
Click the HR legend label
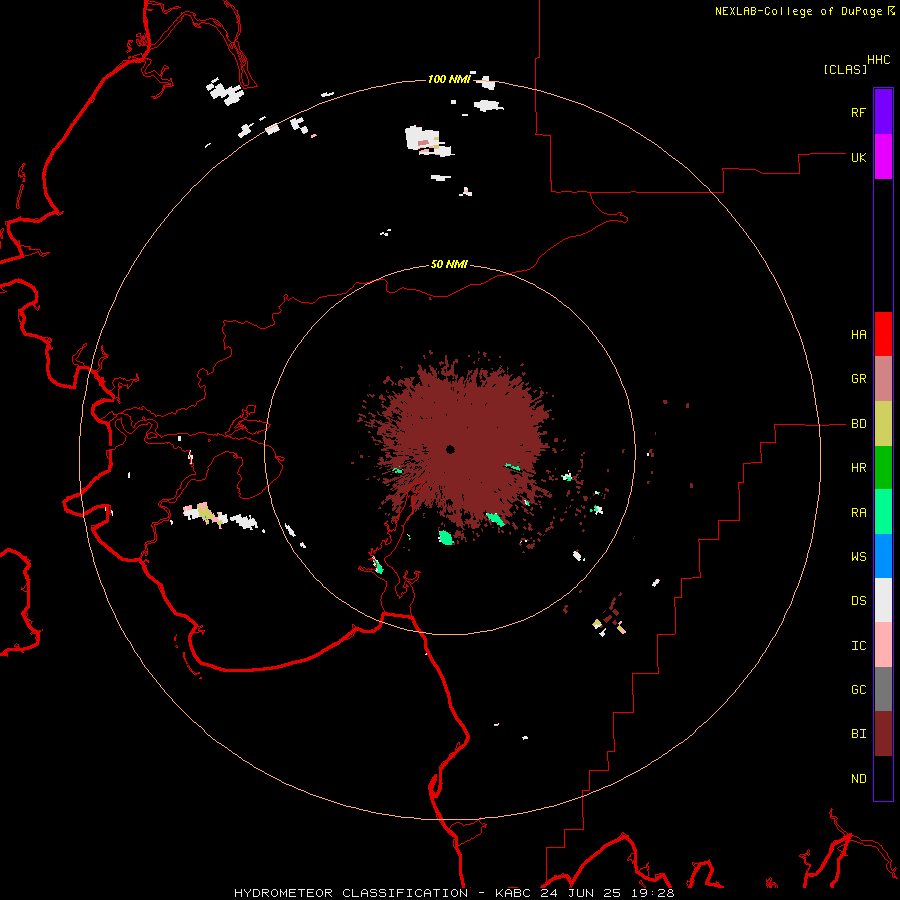(x=858, y=468)
